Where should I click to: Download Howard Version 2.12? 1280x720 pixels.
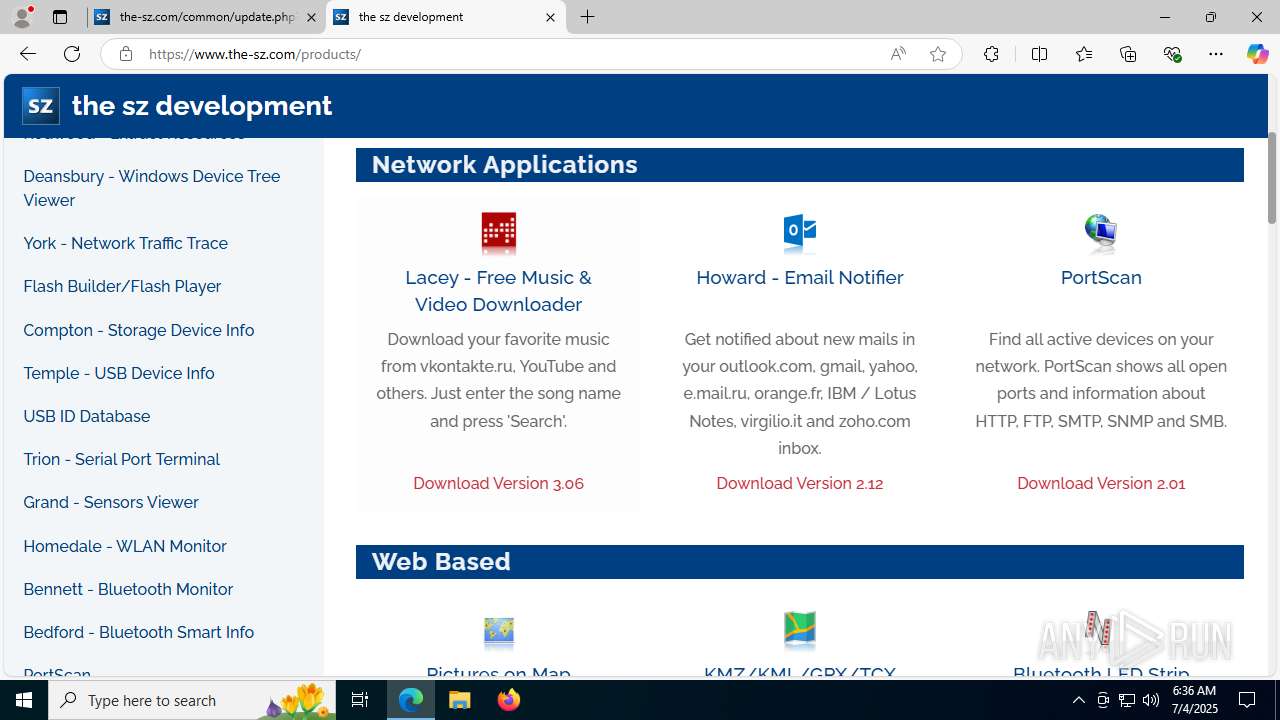tap(799, 483)
